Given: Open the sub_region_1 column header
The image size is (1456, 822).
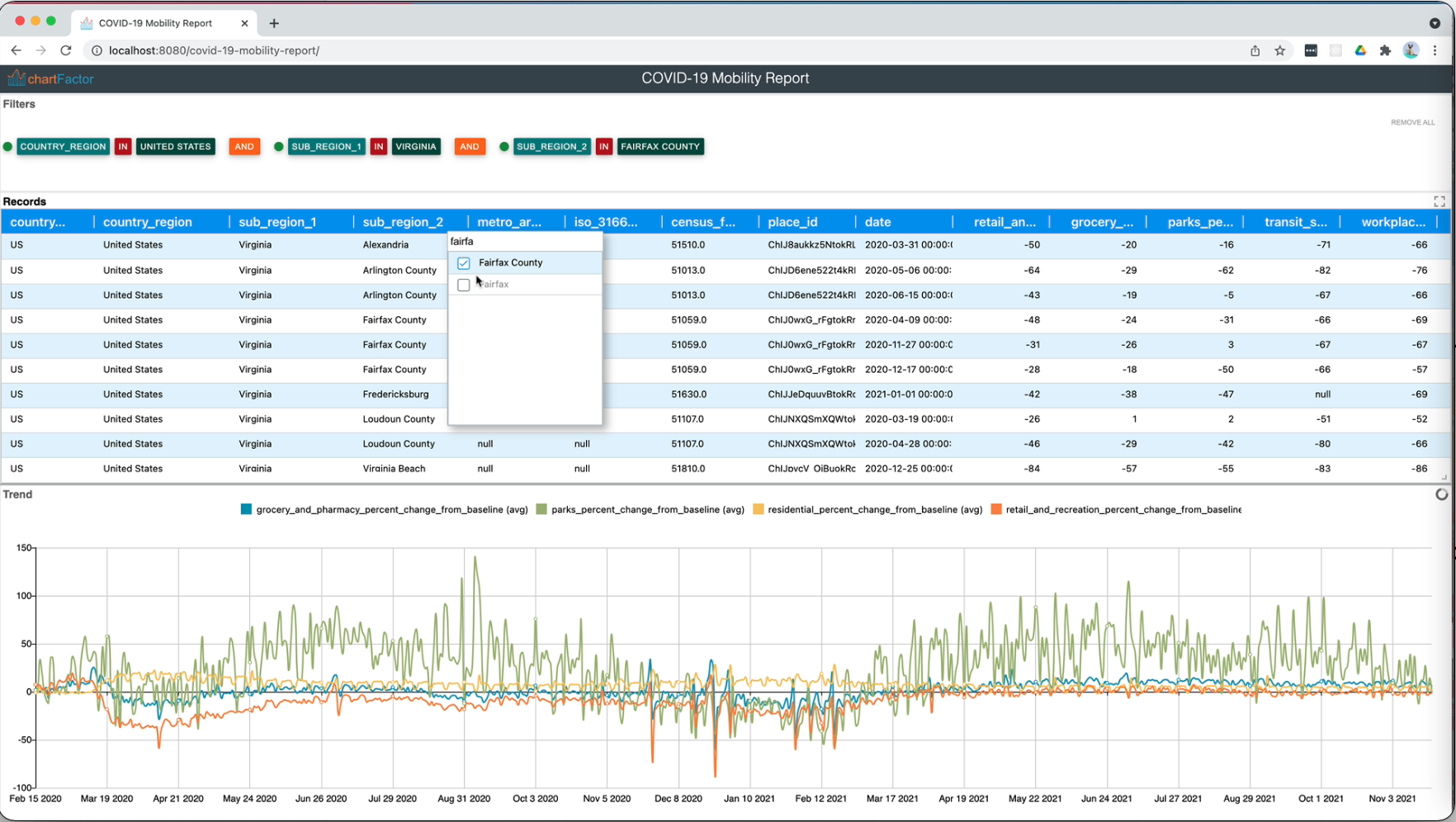Looking at the screenshot, I should 277,222.
